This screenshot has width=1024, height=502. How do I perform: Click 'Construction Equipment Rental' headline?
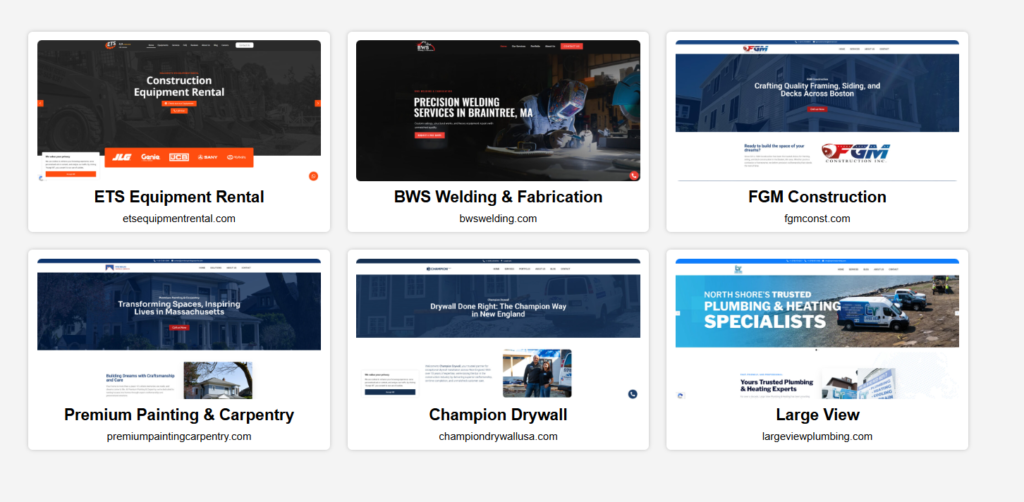179,86
